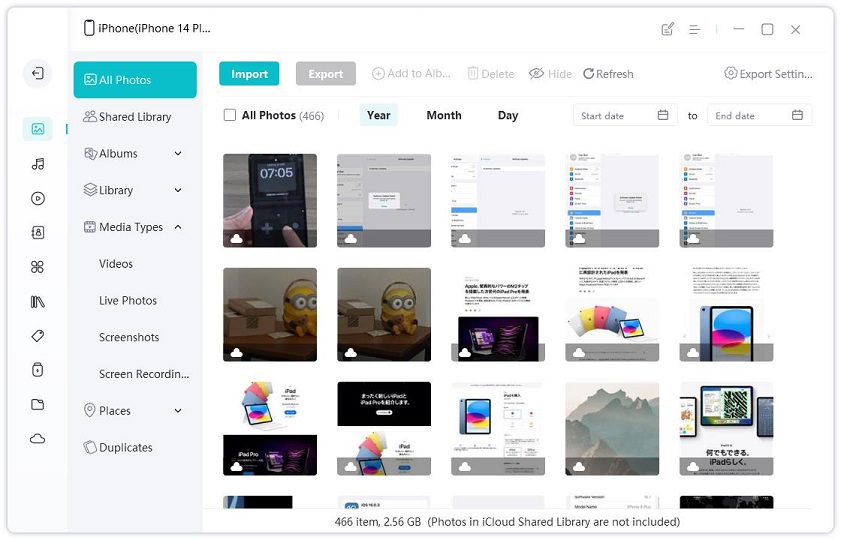Select Screen Recordings under Media Types

tap(144, 374)
